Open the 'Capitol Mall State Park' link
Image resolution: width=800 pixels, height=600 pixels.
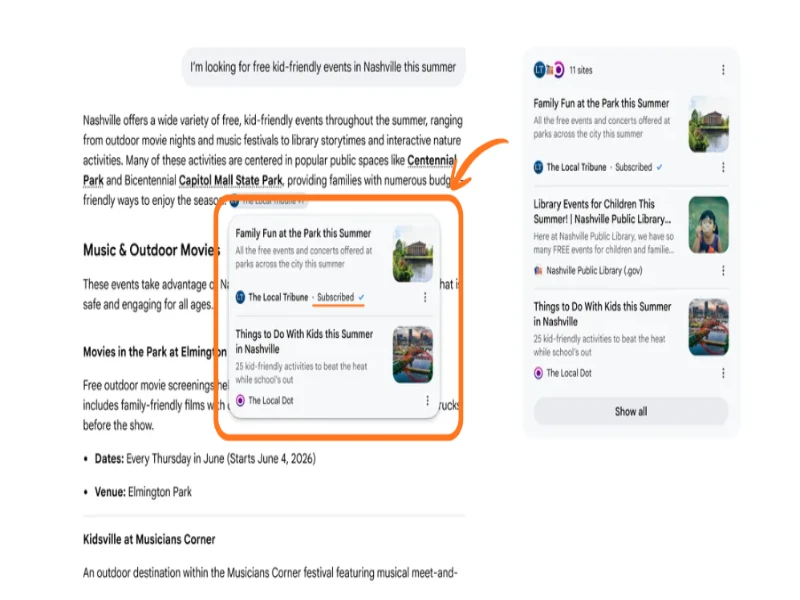pos(231,180)
